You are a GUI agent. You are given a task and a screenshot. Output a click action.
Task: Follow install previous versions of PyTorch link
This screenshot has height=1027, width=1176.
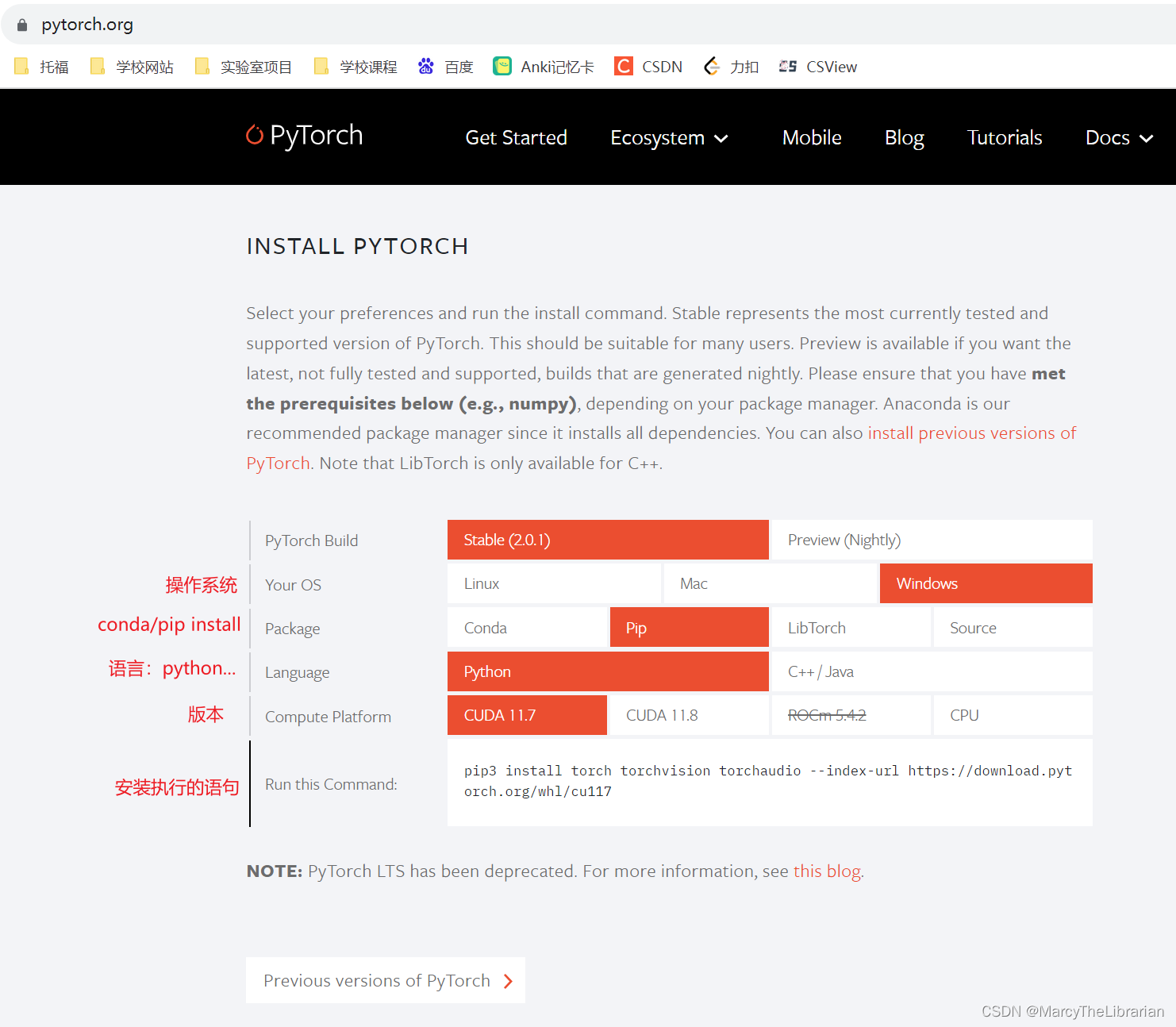pyautogui.click(x=971, y=433)
